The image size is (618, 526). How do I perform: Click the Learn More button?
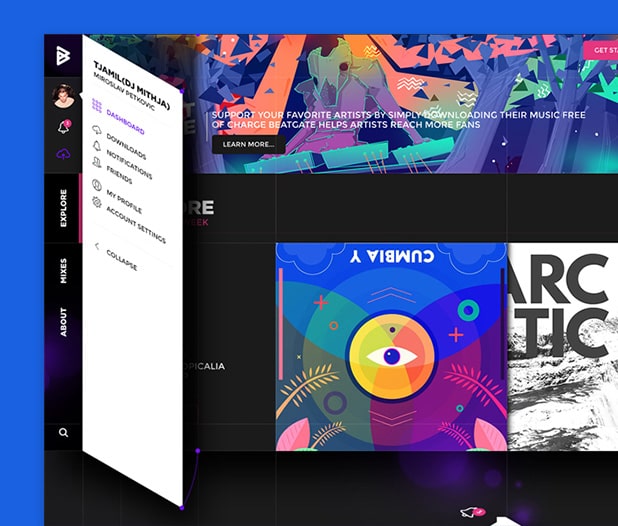tap(248, 144)
